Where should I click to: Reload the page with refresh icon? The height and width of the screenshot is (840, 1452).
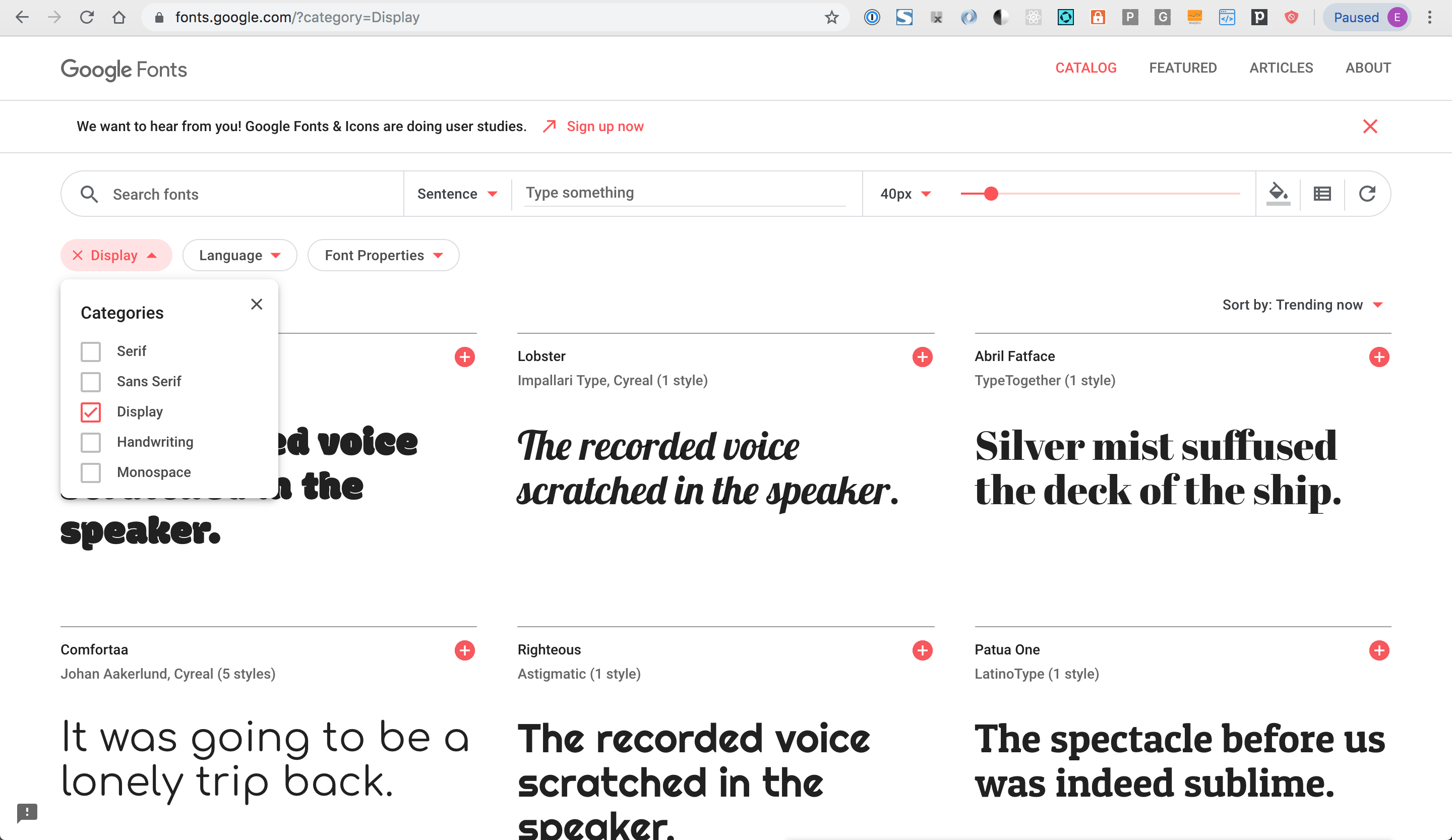click(x=86, y=17)
